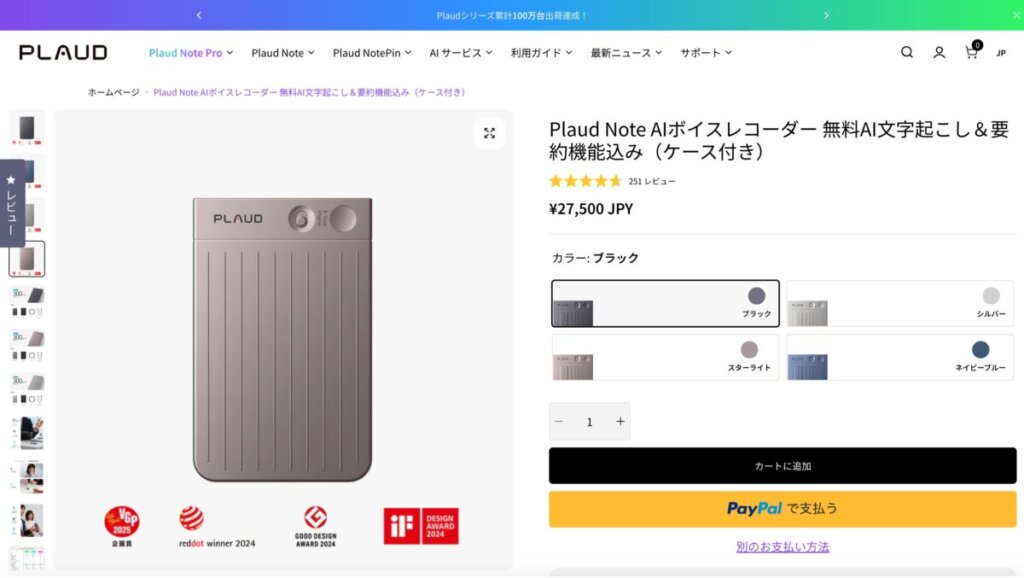
Task: Open the サポート dropdown
Action: click(703, 52)
